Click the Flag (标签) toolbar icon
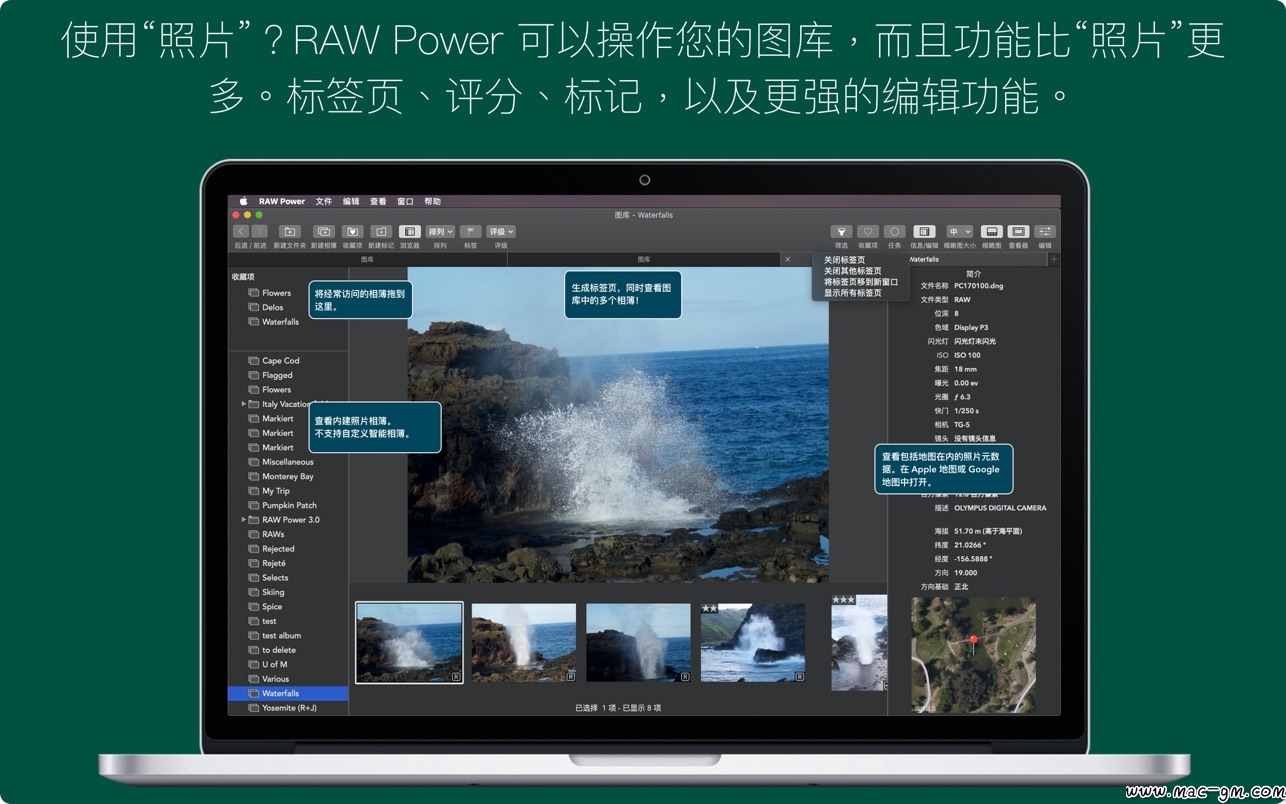Screen dimensions: 1286x804 pyautogui.click(x=470, y=232)
